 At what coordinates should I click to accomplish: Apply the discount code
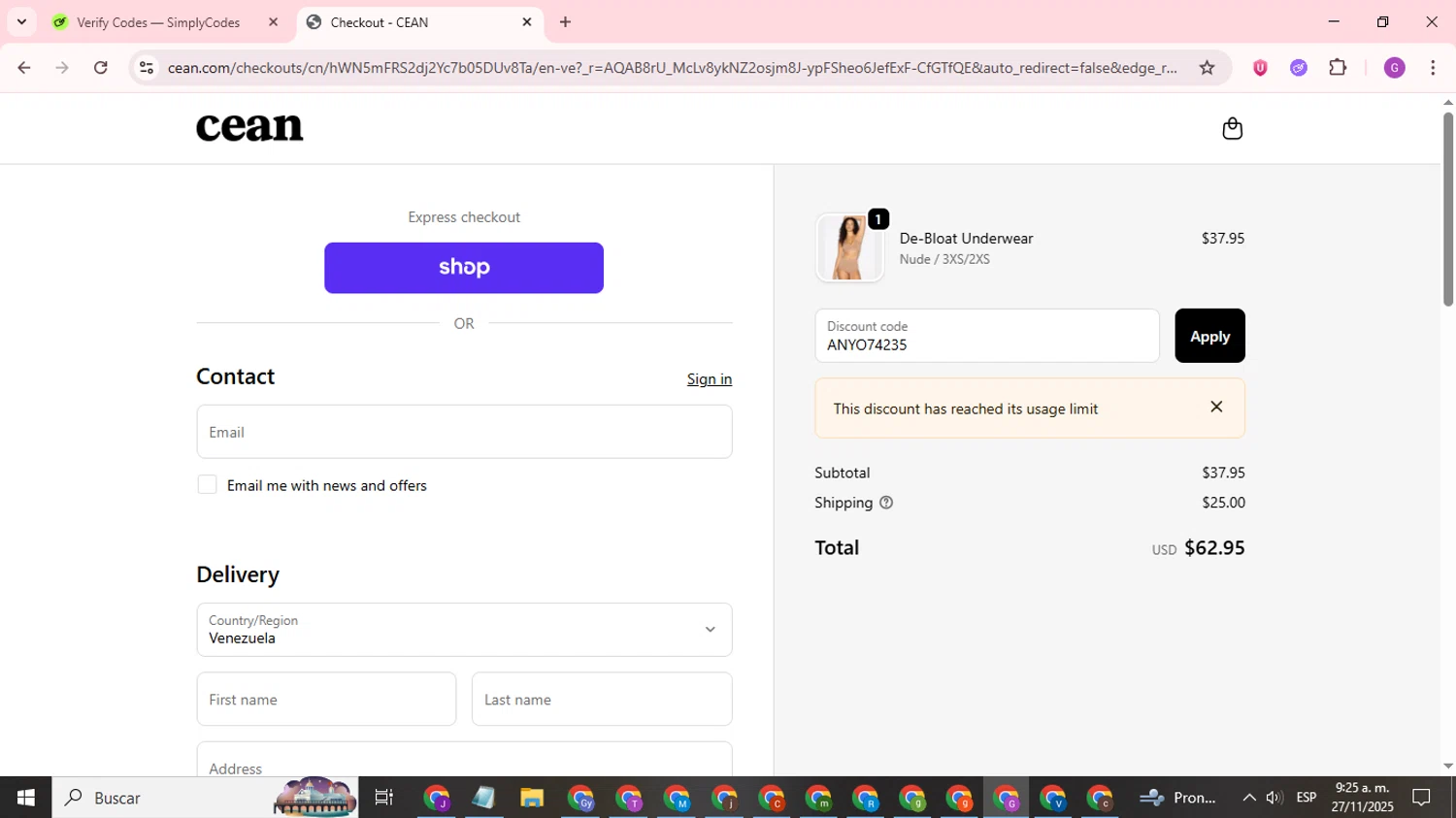tap(1209, 336)
